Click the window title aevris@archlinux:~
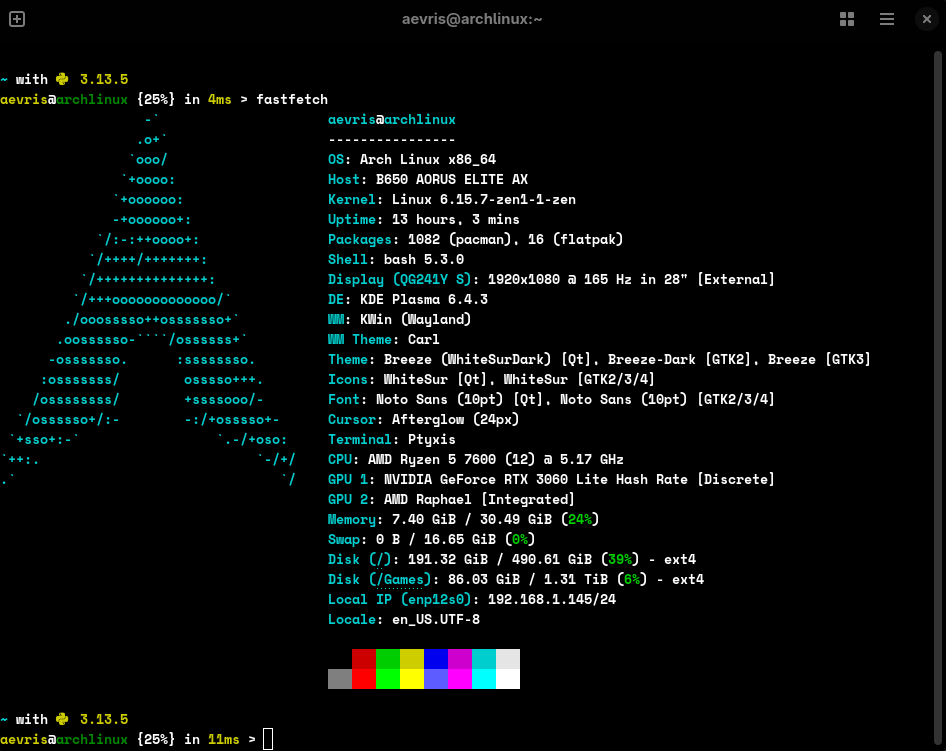Image resolution: width=946 pixels, height=751 pixels. tap(472, 19)
